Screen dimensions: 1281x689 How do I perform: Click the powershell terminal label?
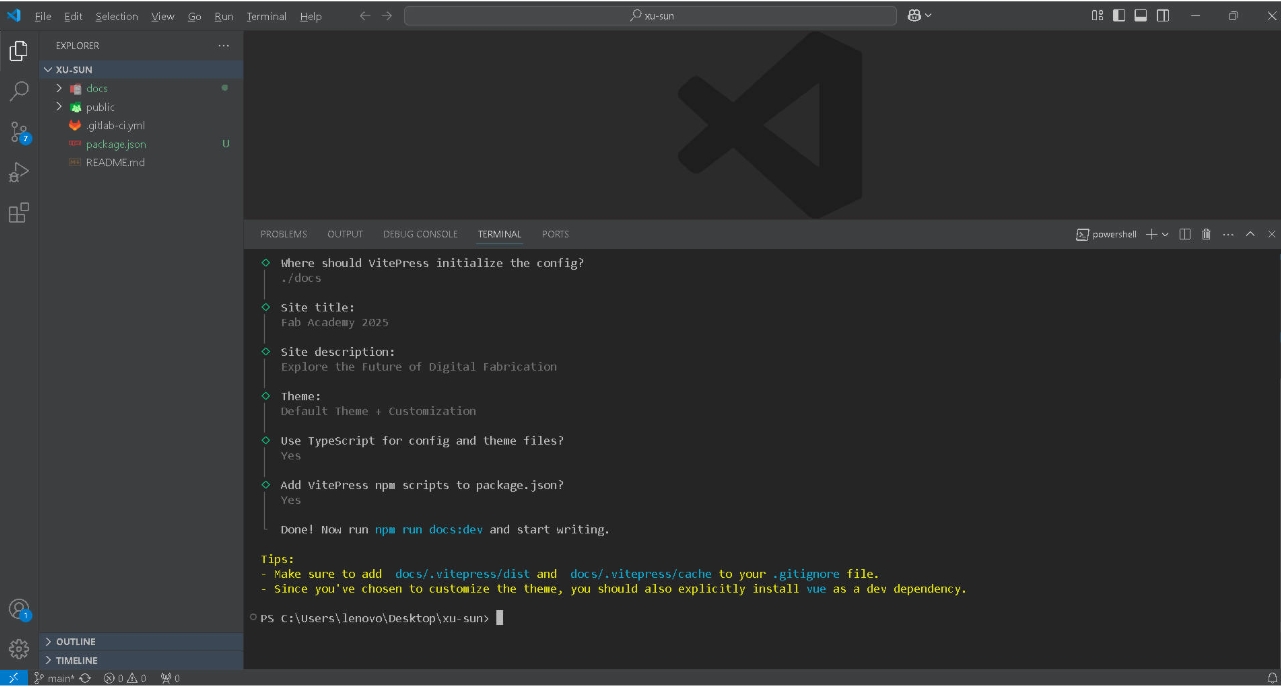(x=1106, y=234)
